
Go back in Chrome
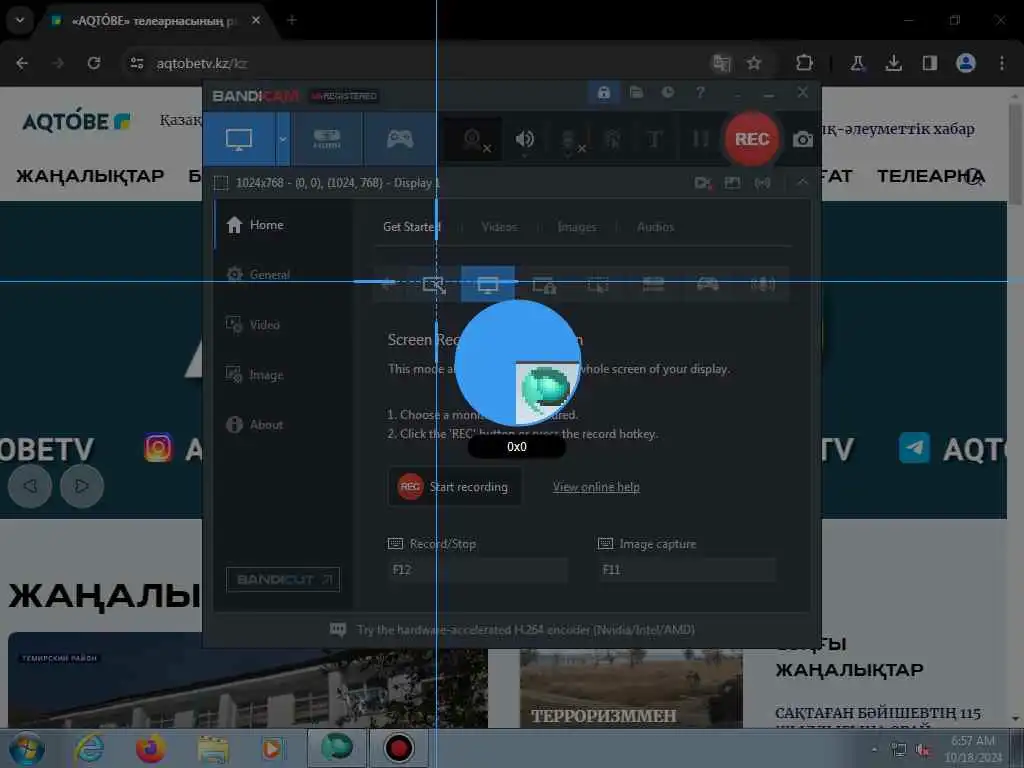click(x=22, y=63)
